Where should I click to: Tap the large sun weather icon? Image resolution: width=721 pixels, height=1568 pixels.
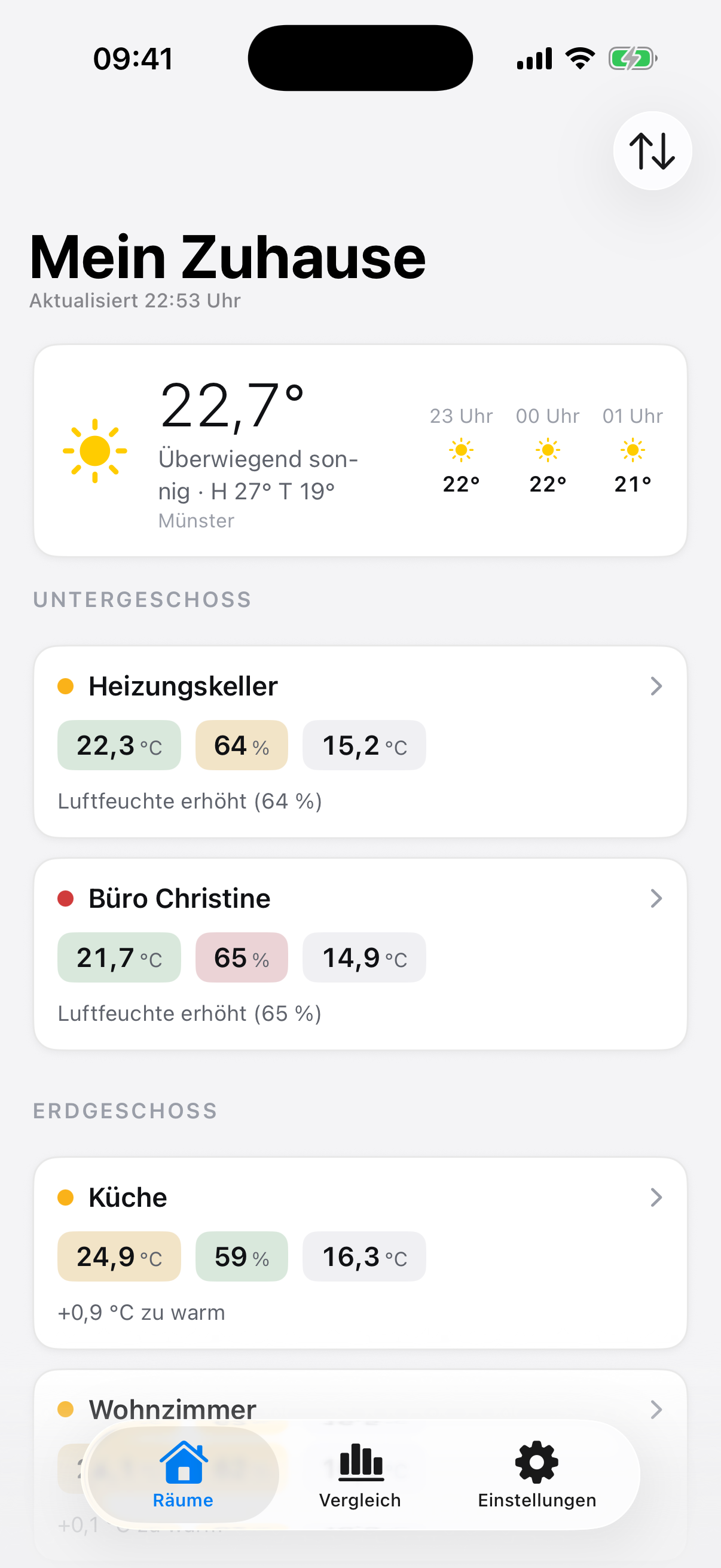[95, 451]
